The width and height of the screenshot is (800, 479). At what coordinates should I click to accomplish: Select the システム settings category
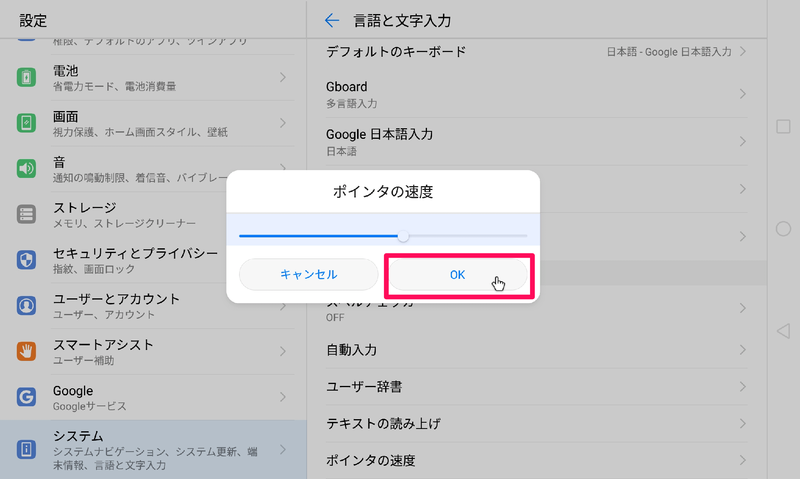coord(153,449)
